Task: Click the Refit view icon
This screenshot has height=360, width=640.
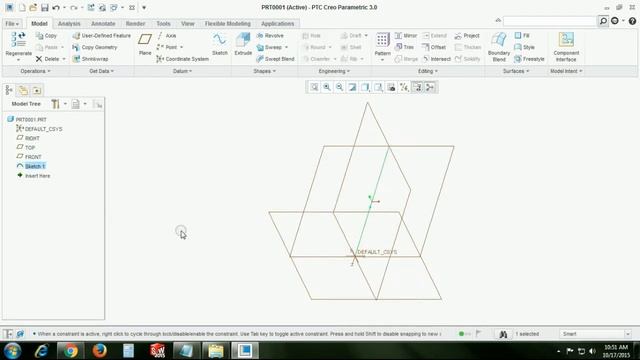Action: [x=314, y=87]
